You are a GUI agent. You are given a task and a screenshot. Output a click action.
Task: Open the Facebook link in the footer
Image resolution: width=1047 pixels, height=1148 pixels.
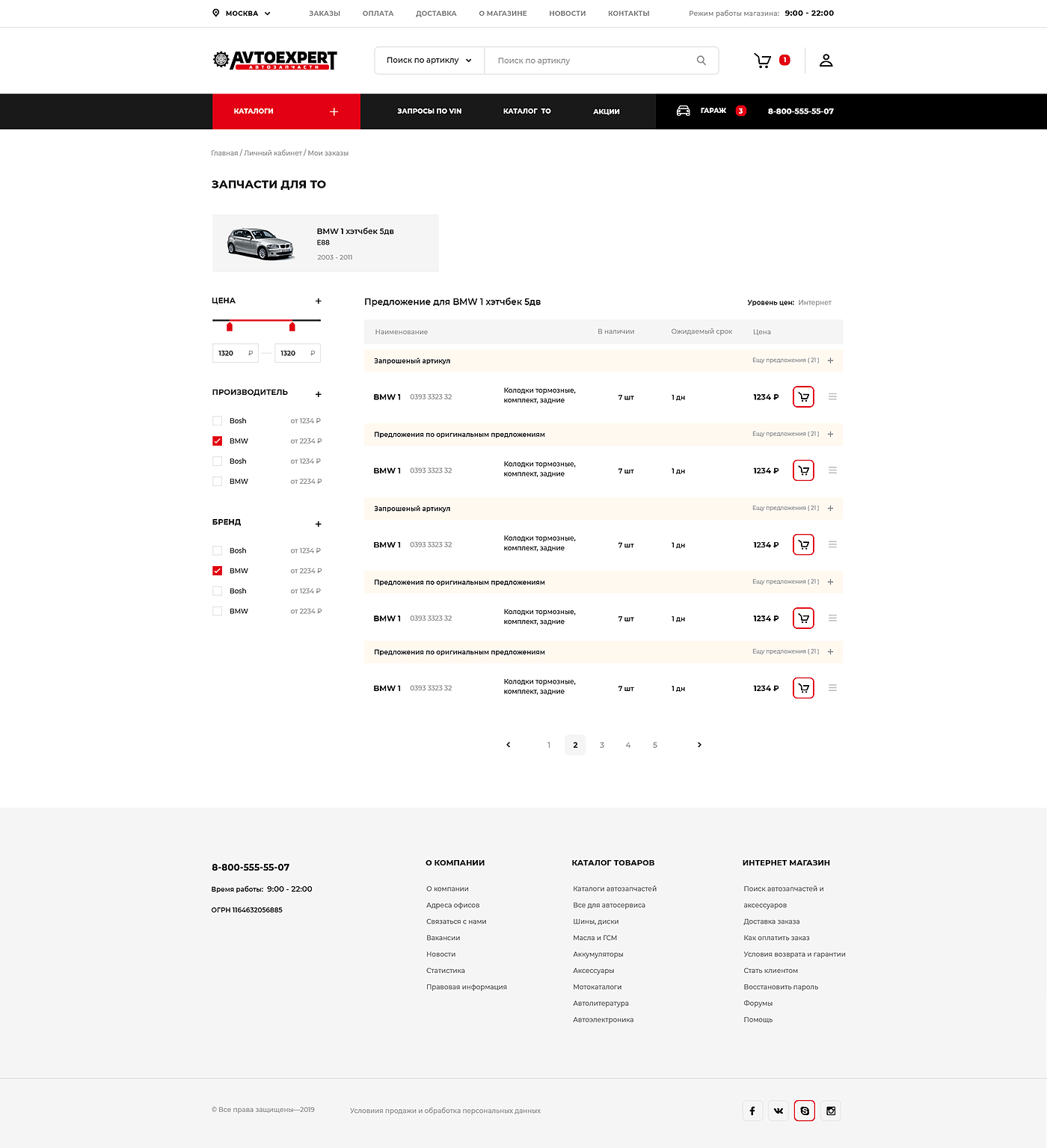(x=752, y=1111)
